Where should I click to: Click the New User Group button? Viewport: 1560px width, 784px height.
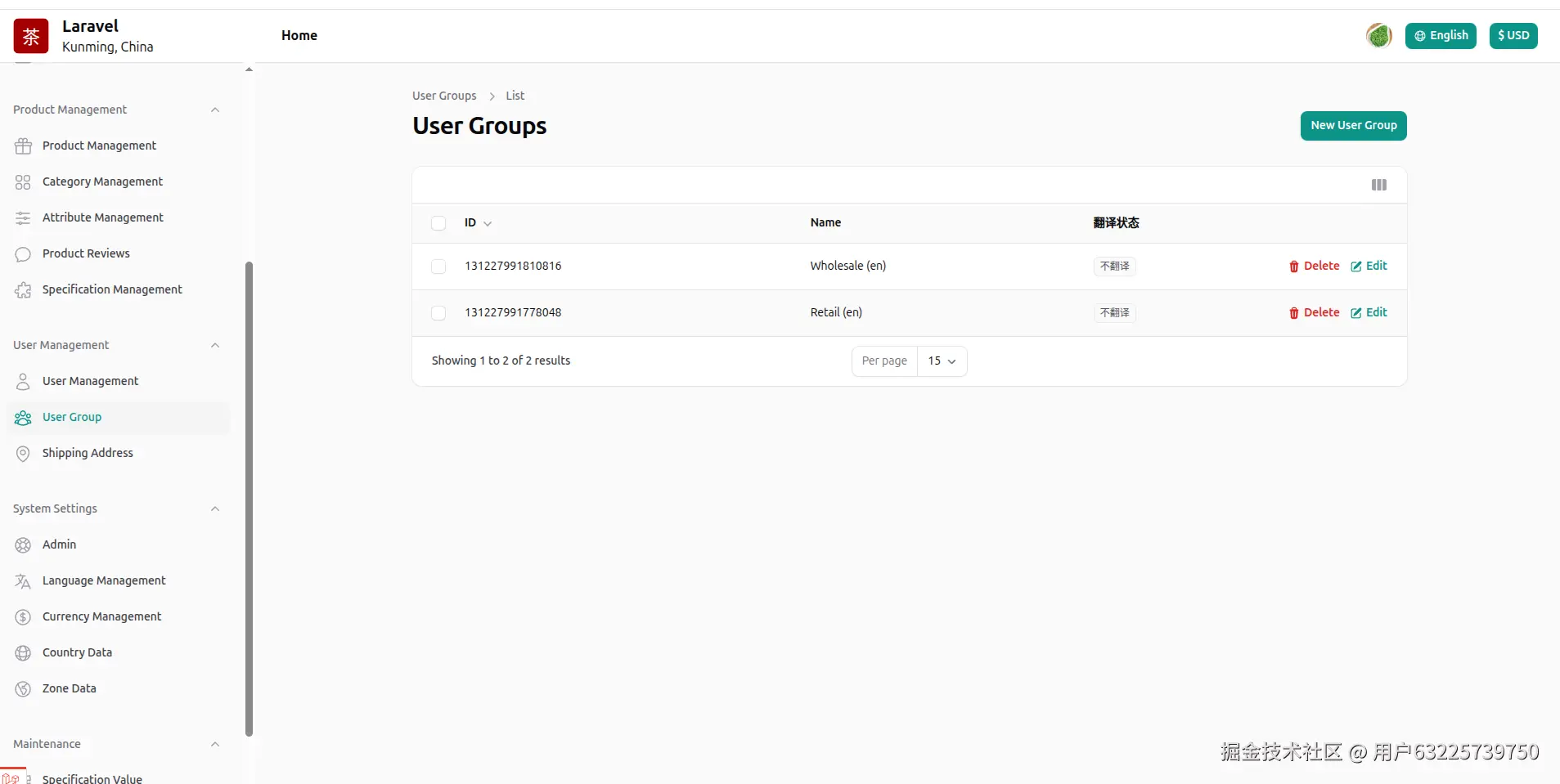click(x=1353, y=126)
